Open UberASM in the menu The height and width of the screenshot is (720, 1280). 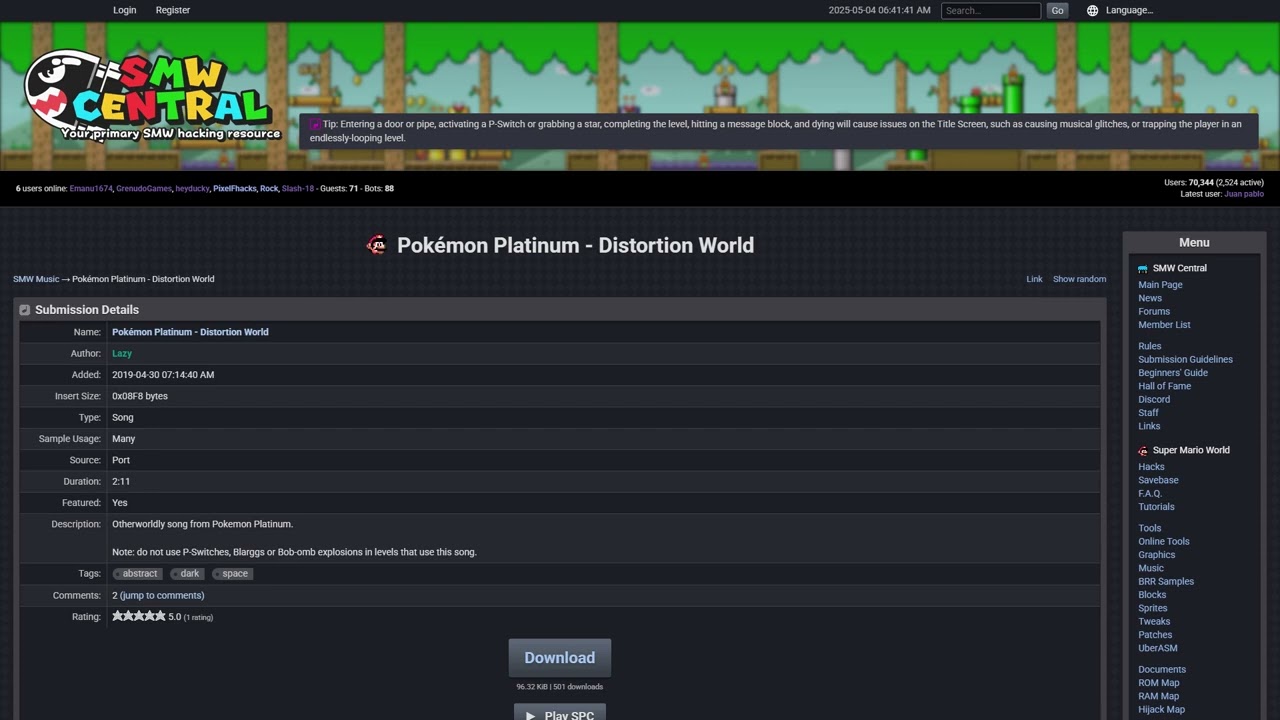(x=1158, y=648)
